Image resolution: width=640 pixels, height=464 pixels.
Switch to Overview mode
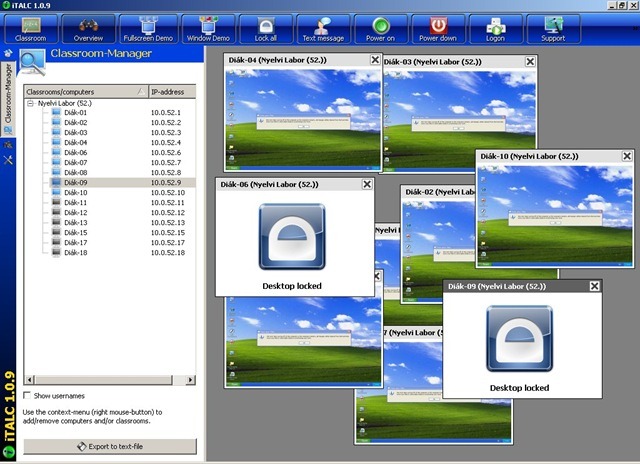[88, 27]
